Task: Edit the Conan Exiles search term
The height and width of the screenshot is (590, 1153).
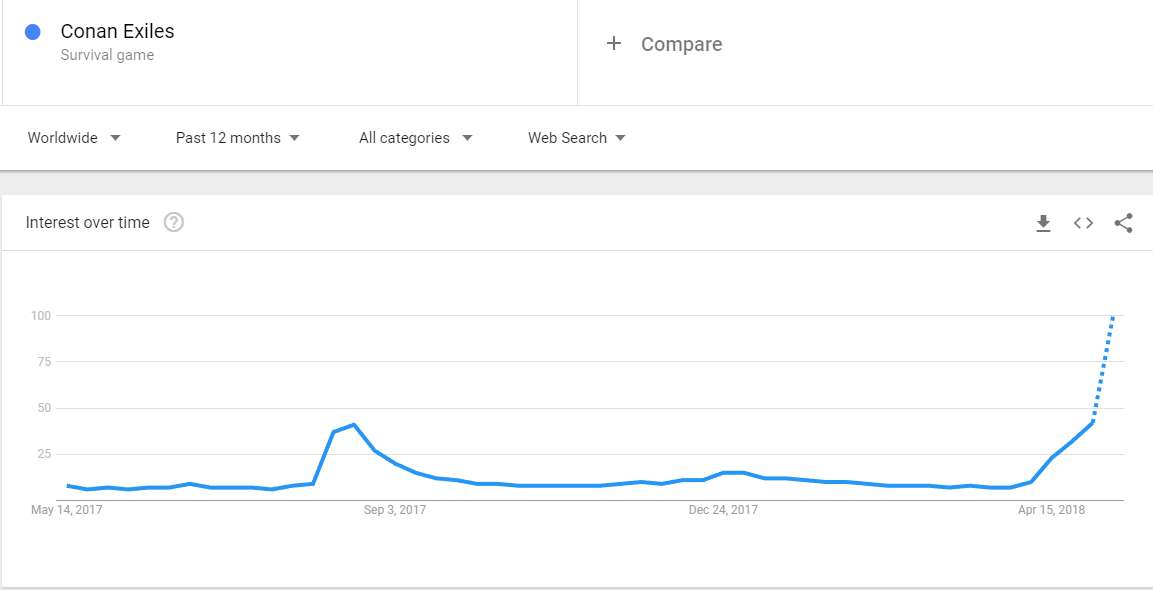Action: (118, 32)
